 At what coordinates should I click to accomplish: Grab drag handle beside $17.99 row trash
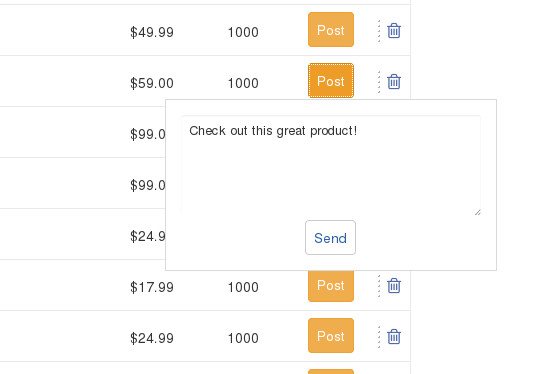click(379, 286)
